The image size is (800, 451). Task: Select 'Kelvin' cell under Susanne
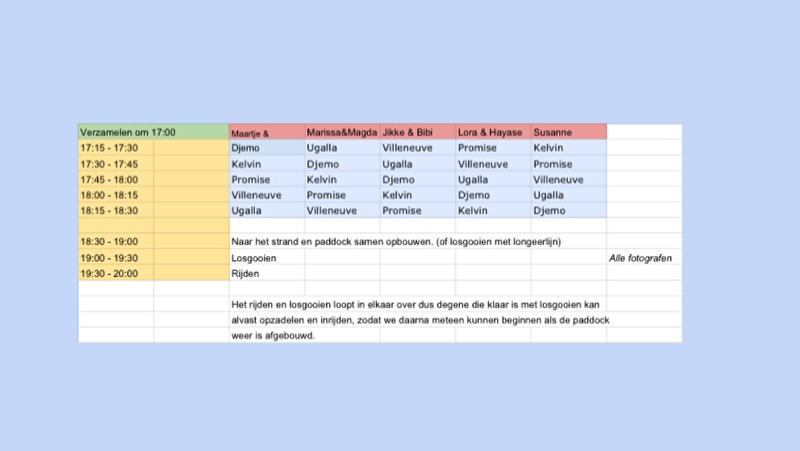[x=569, y=148]
